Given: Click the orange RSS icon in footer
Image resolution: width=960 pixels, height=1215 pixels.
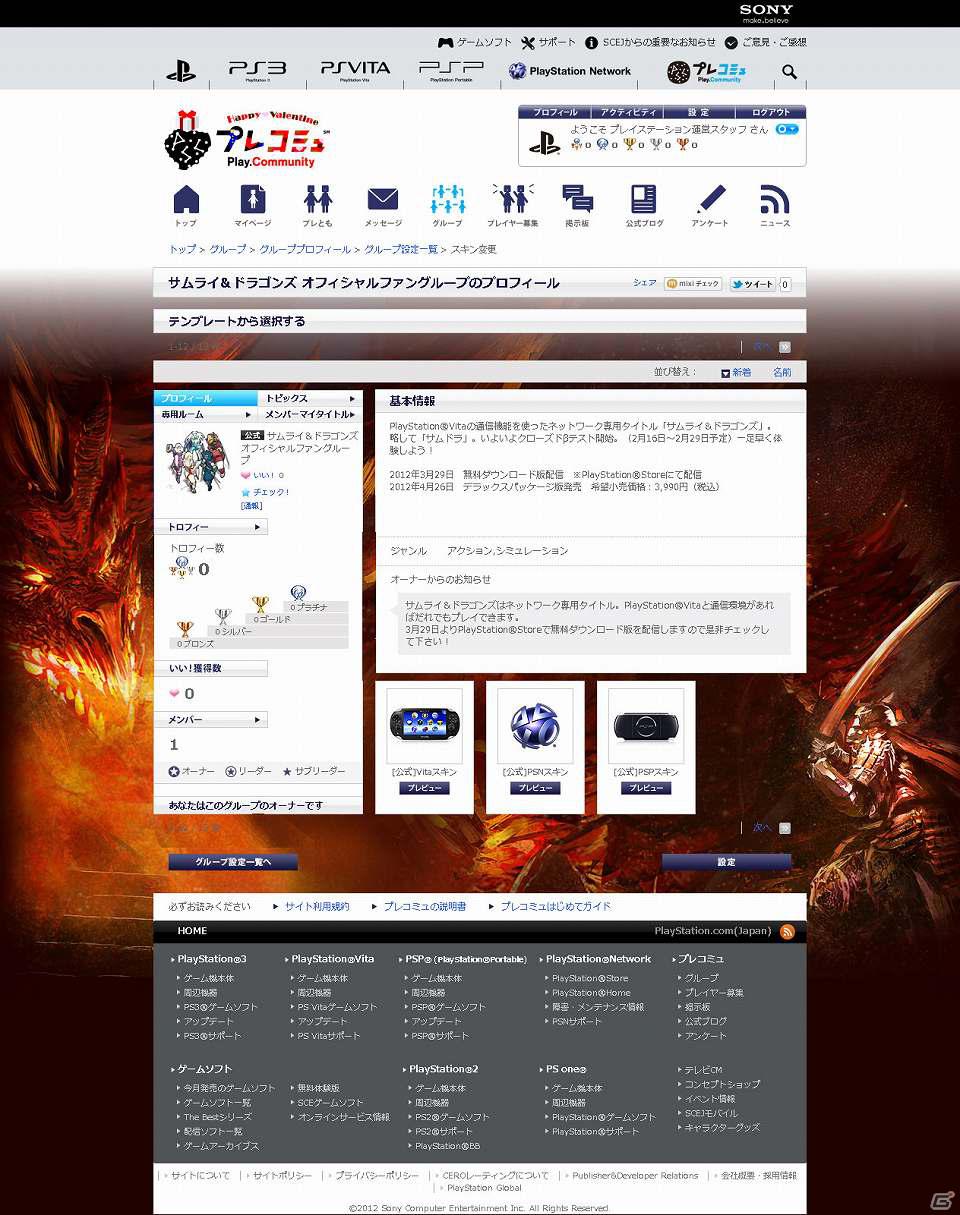Looking at the screenshot, I should pyautogui.click(x=787, y=932).
